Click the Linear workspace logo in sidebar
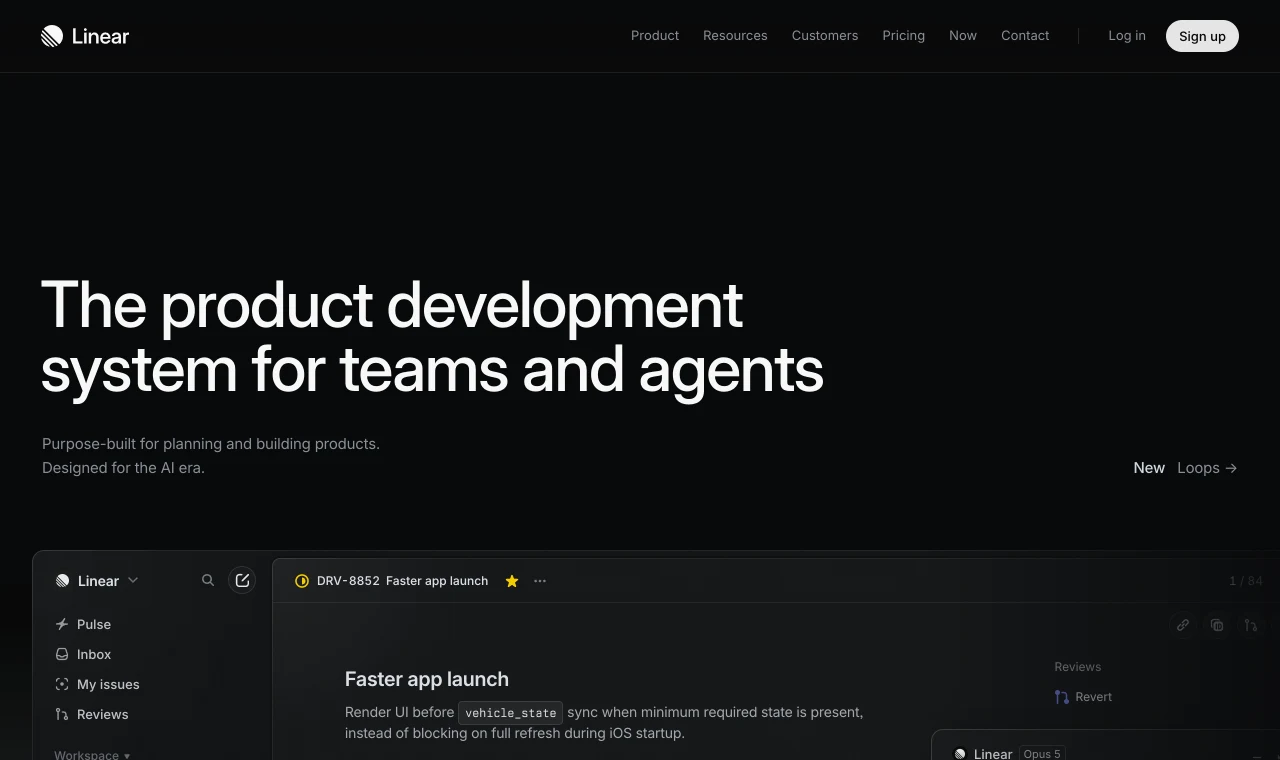Viewport: 1280px width, 760px height. click(x=63, y=581)
